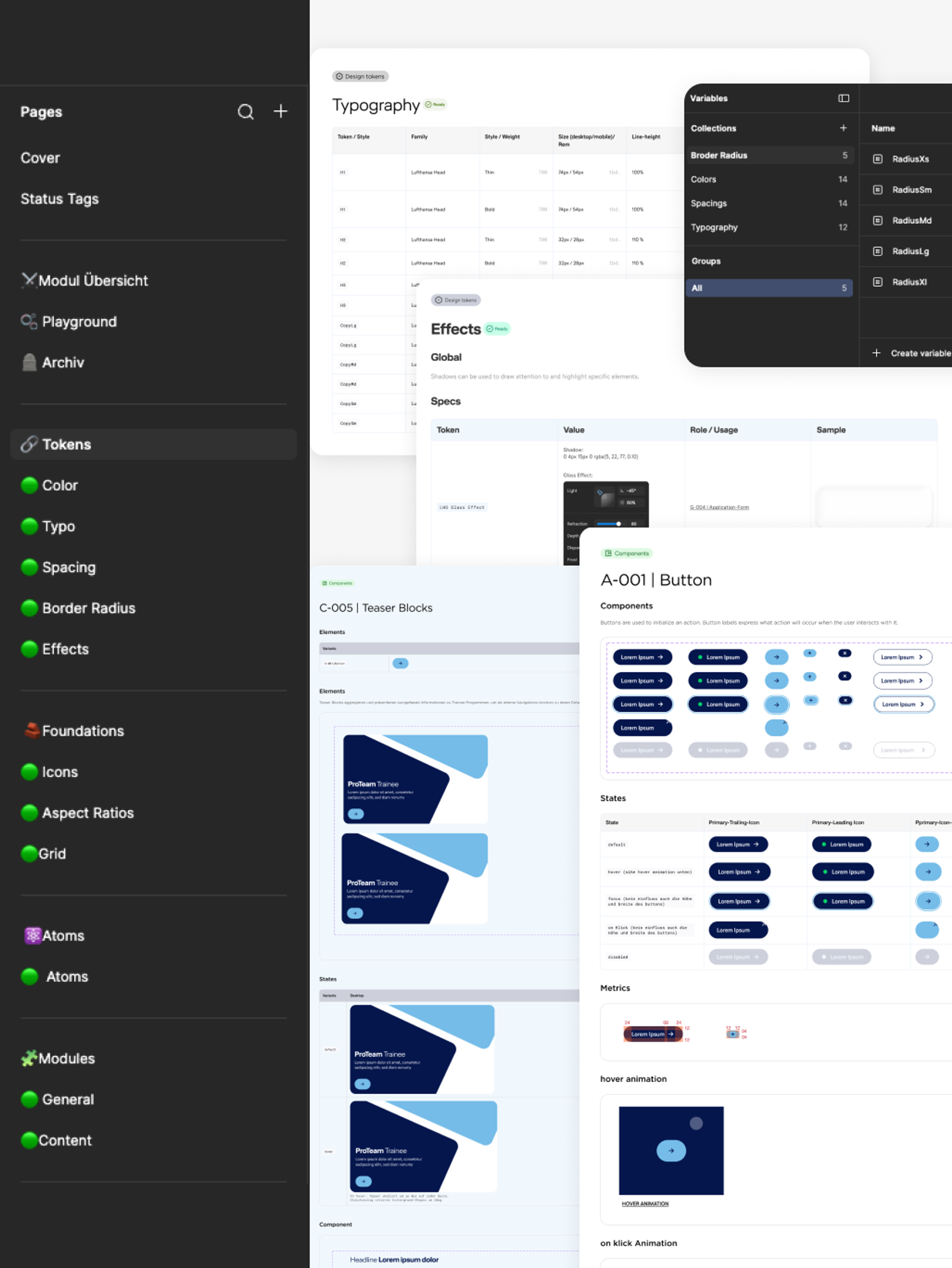Image resolution: width=952 pixels, height=1268 pixels.
Task: Click the green status dot beside Icons
Action: [x=29, y=772]
